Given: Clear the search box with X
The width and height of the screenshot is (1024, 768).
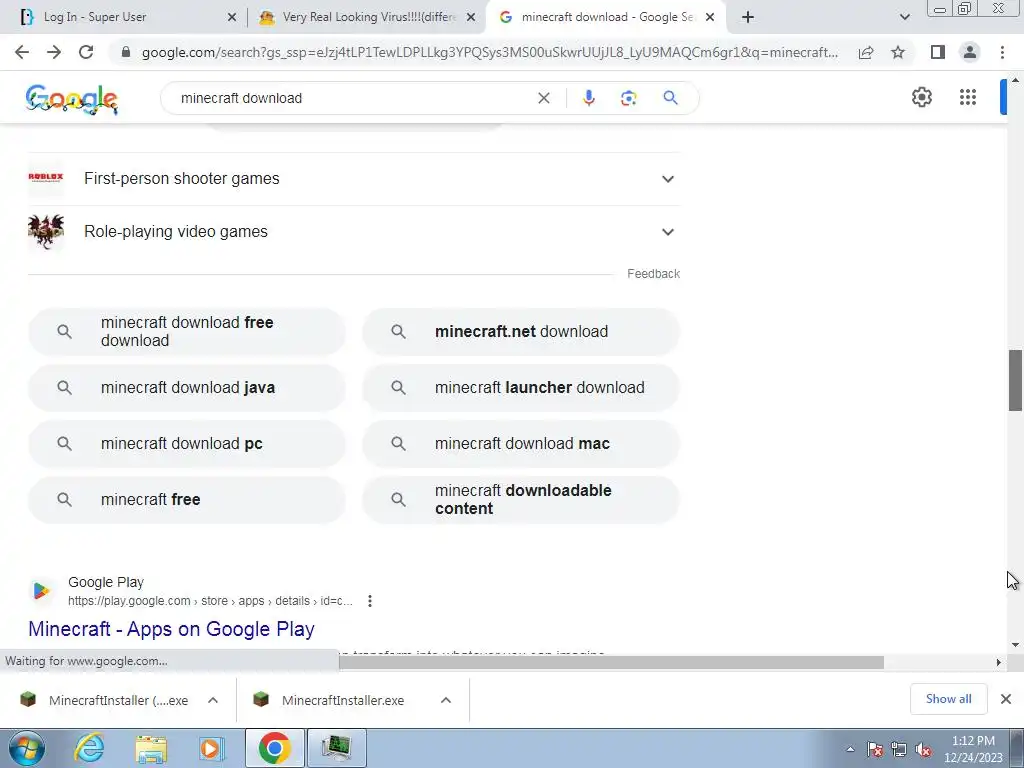Looking at the screenshot, I should click(x=543, y=98).
